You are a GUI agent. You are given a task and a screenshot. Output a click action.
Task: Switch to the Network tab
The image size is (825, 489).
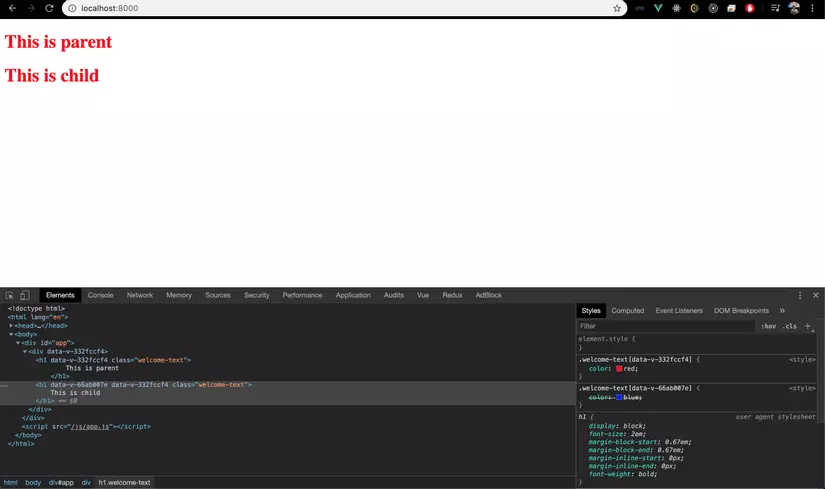tap(139, 295)
